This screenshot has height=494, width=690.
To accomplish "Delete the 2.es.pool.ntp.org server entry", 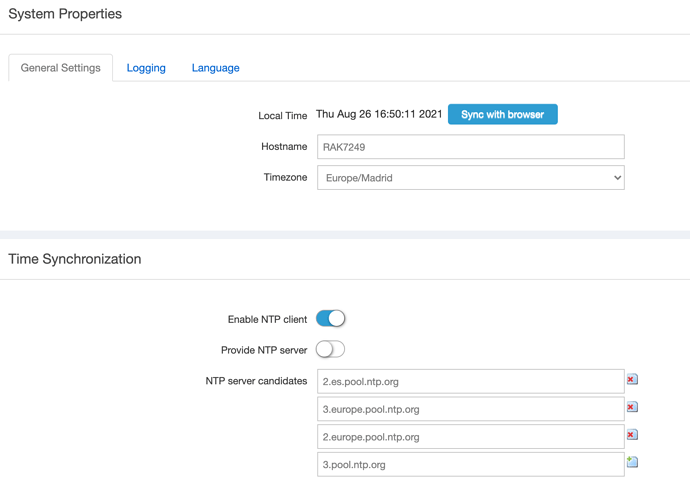I will (632, 380).
